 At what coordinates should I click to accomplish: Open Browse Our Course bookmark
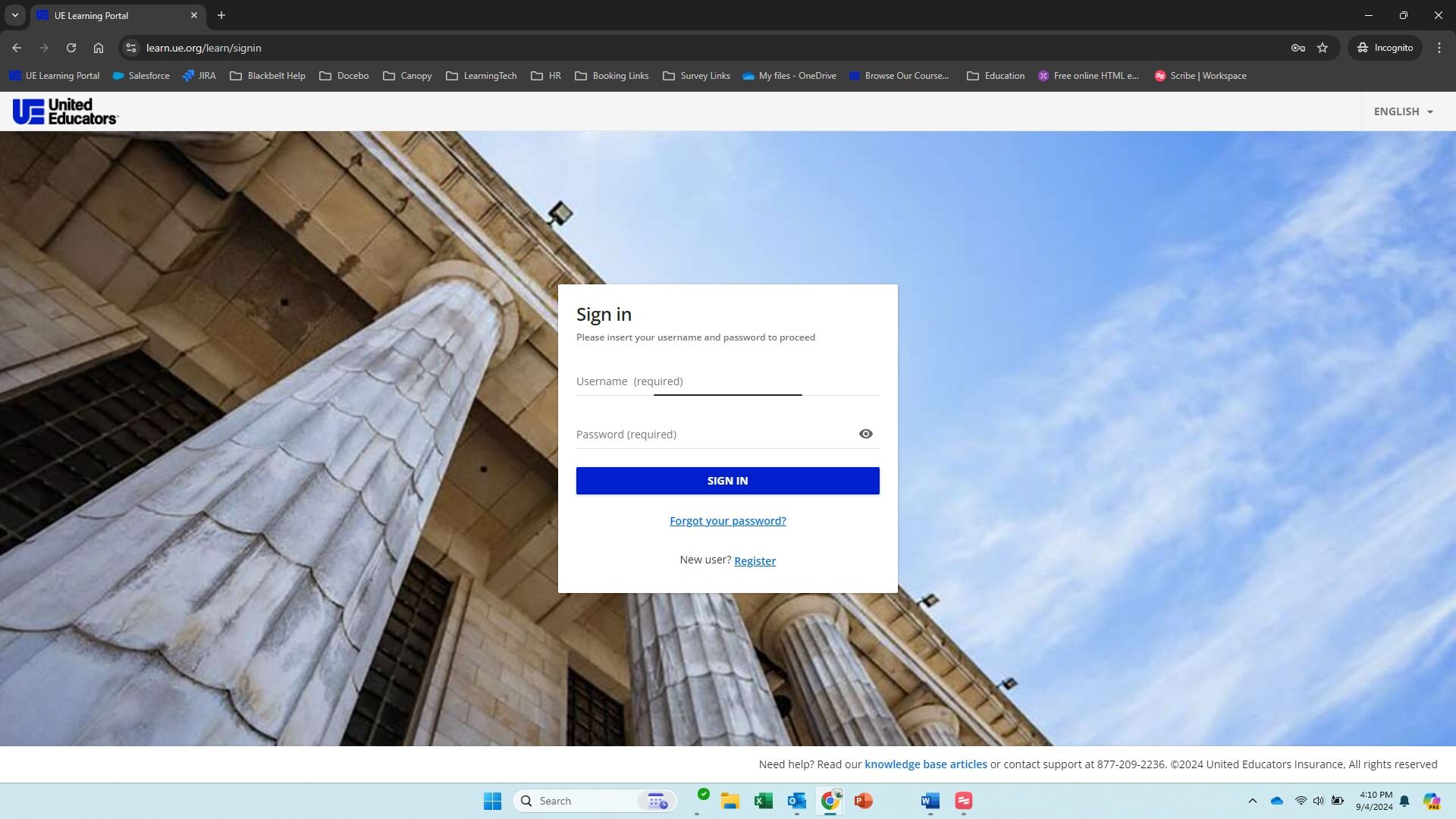(x=899, y=76)
